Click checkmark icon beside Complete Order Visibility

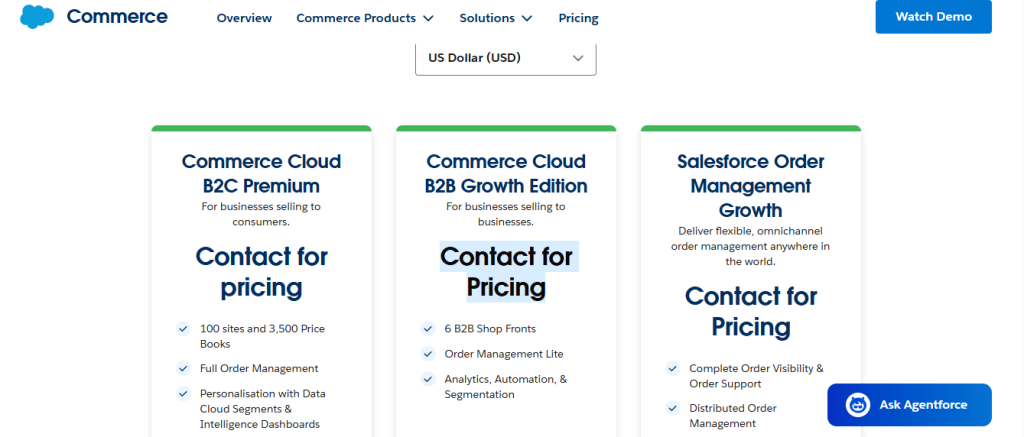tap(673, 368)
